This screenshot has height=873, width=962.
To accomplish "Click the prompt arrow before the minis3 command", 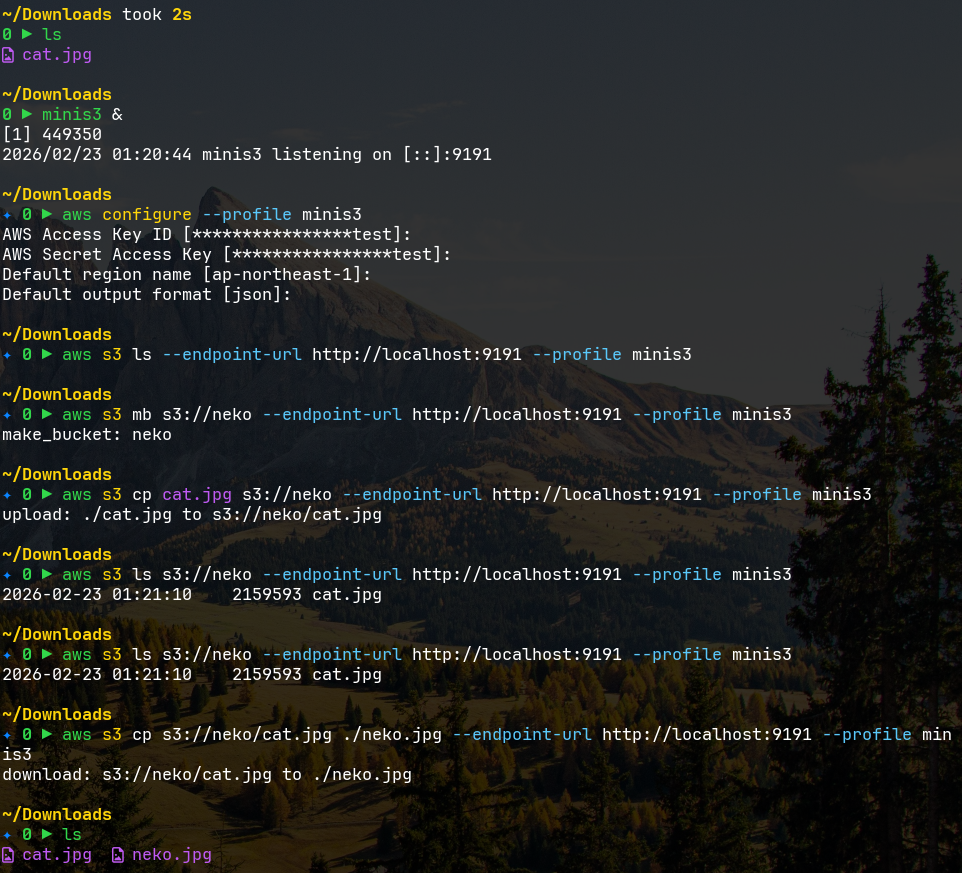I will point(27,115).
